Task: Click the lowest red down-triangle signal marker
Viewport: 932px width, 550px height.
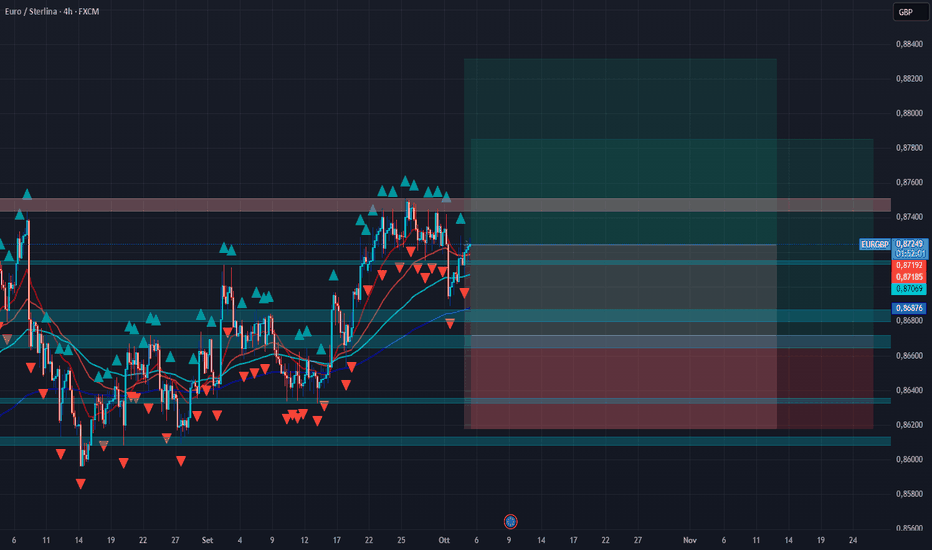Action: [x=81, y=484]
